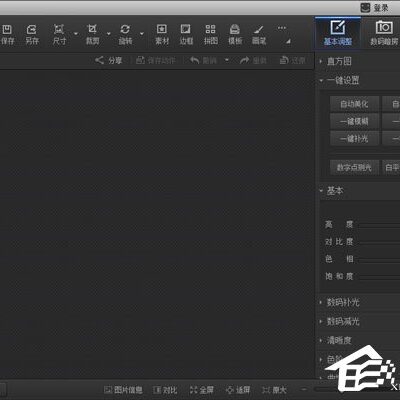This screenshot has width=400, height=400.
Task: Click the 分享 (Share) icon
Action: [x=99, y=60]
